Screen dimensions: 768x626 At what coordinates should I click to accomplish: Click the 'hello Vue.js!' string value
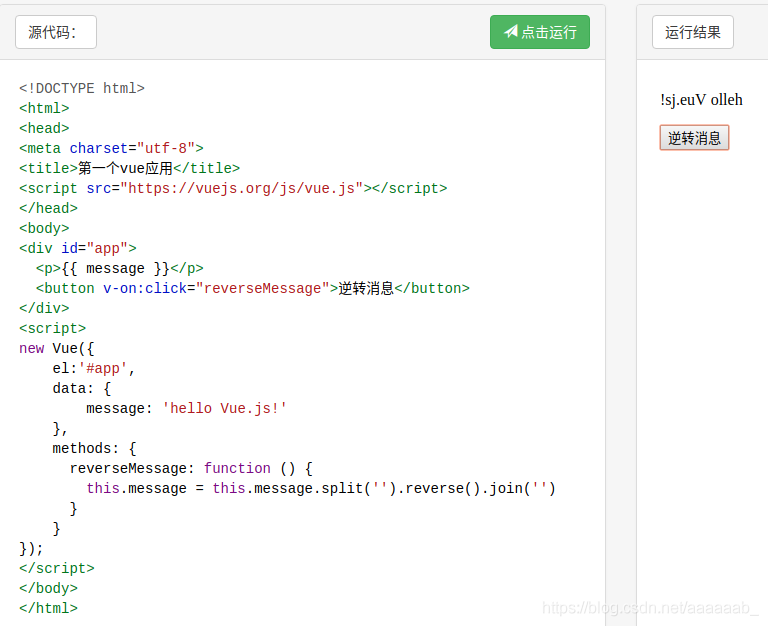point(225,408)
